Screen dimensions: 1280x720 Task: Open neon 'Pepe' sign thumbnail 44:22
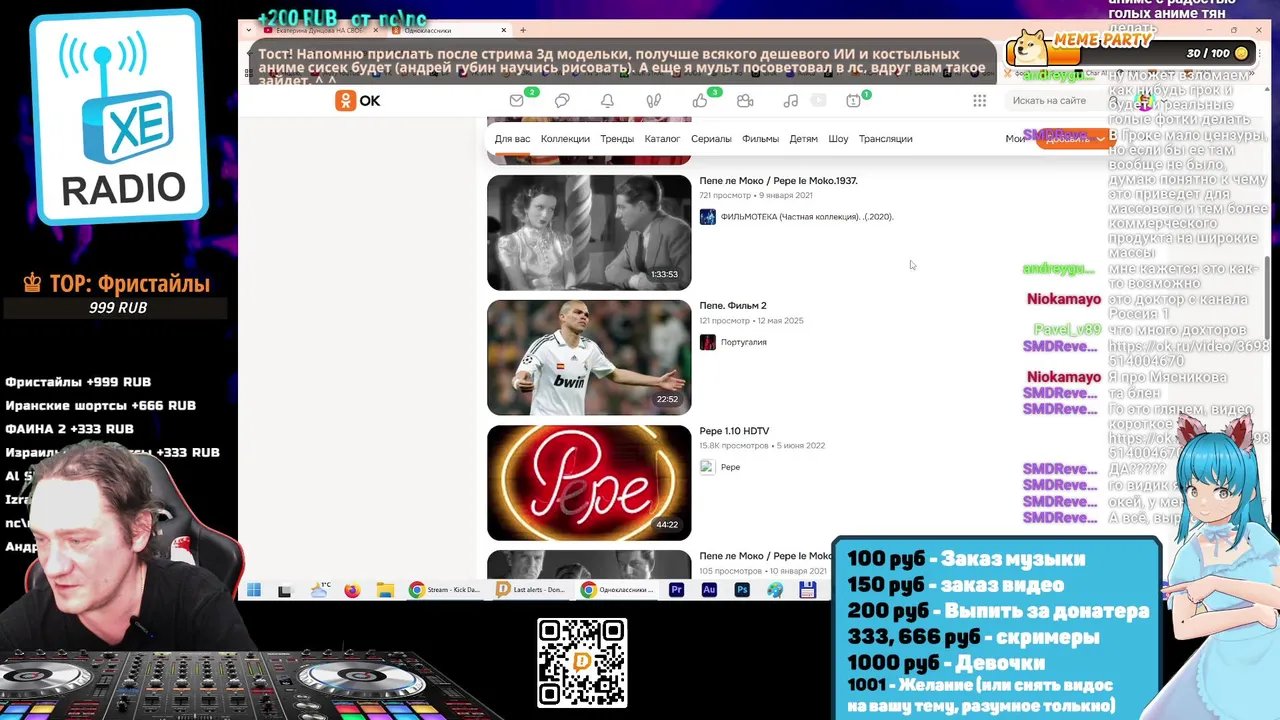click(589, 483)
